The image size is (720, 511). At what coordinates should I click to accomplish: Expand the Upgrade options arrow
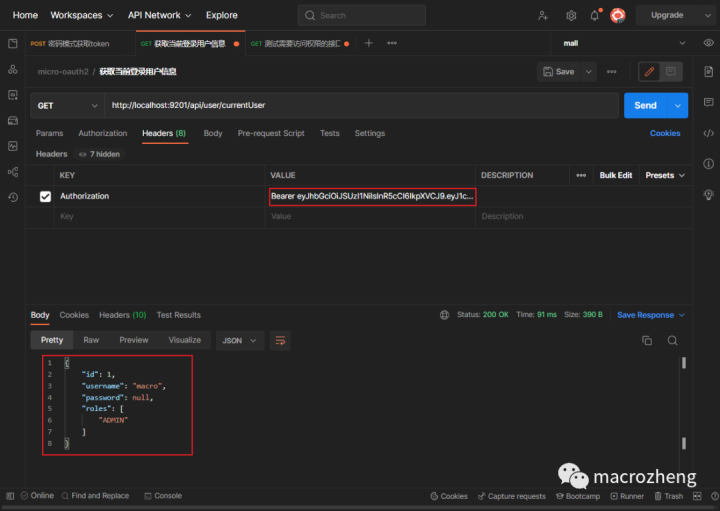707,16
